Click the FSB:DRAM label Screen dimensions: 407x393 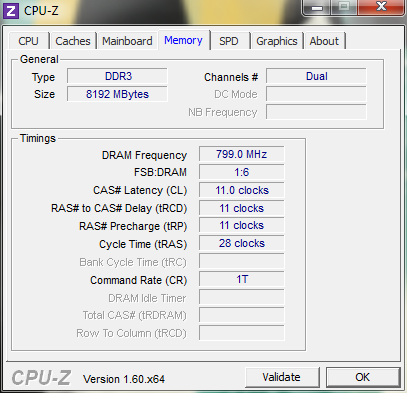pyautogui.click(x=160, y=172)
